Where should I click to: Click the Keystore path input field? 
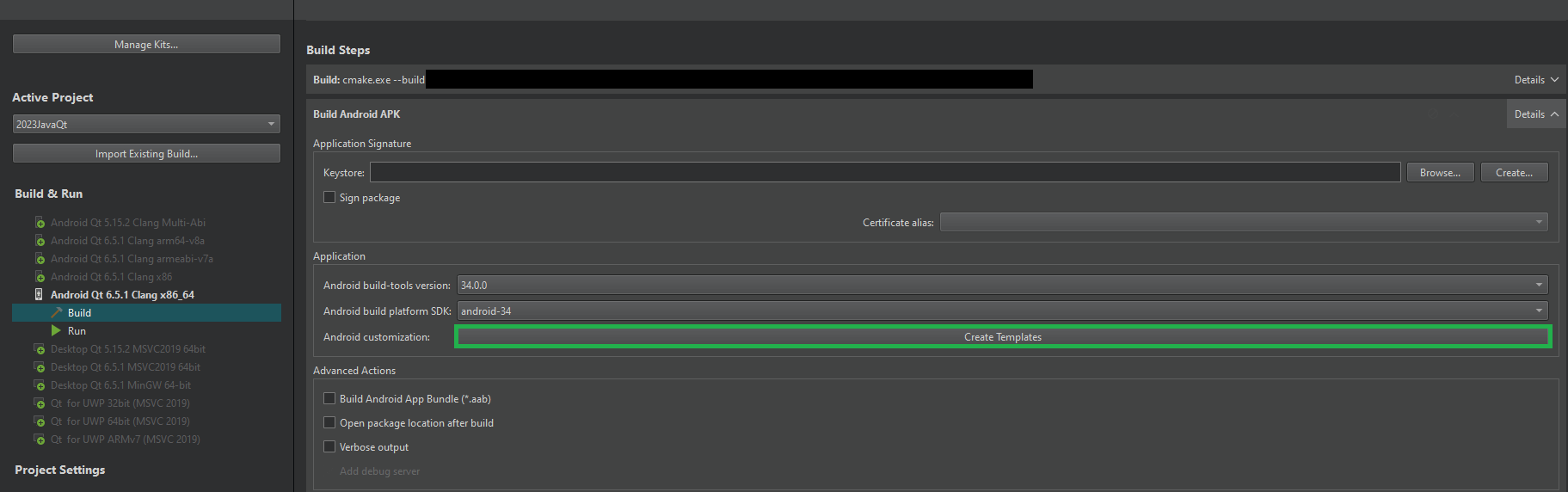885,172
